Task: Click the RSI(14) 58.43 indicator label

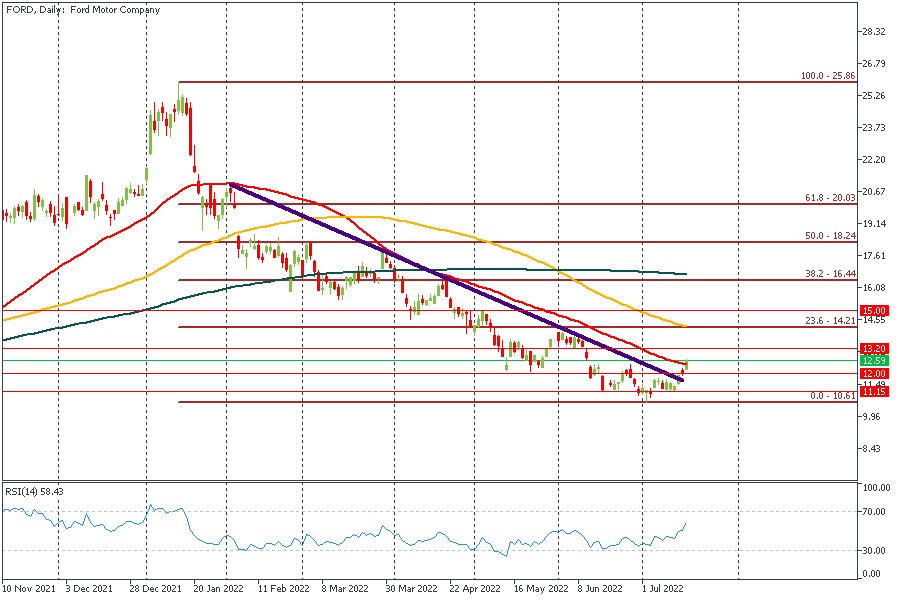Action: click(34, 491)
